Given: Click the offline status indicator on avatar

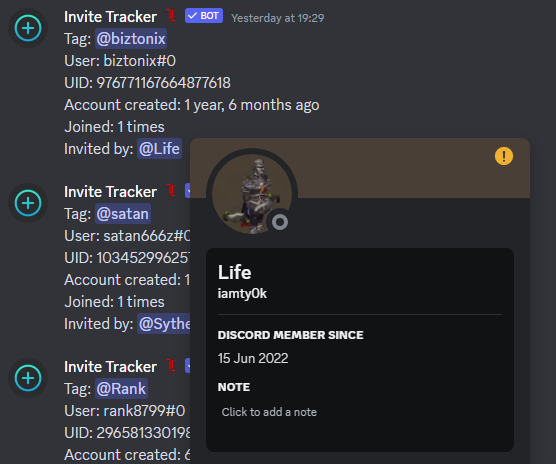Looking at the screenshot, I should pos(280,222).
